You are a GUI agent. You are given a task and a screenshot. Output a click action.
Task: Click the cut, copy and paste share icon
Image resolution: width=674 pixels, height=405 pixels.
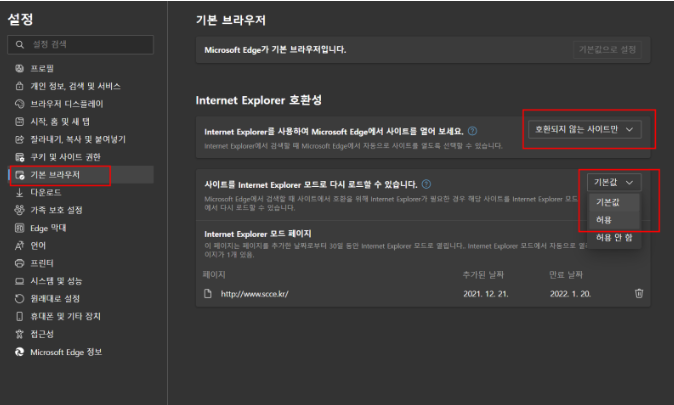[19, 139]
